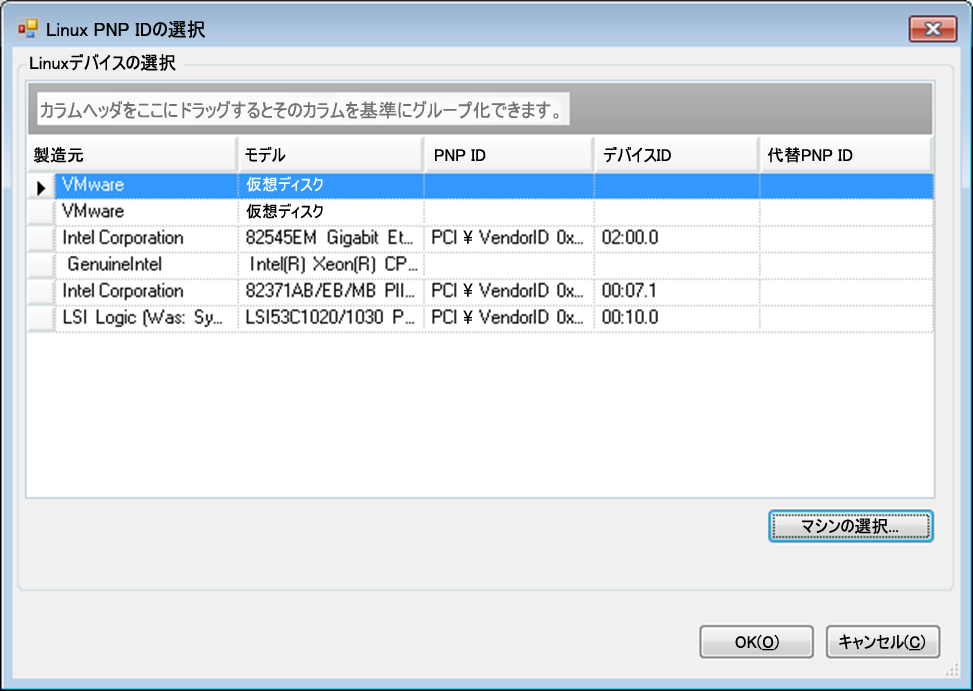Screen dimensions: 973x691
Task: Click row selector beside GenuineIntel row
Action: click(41, 265)
